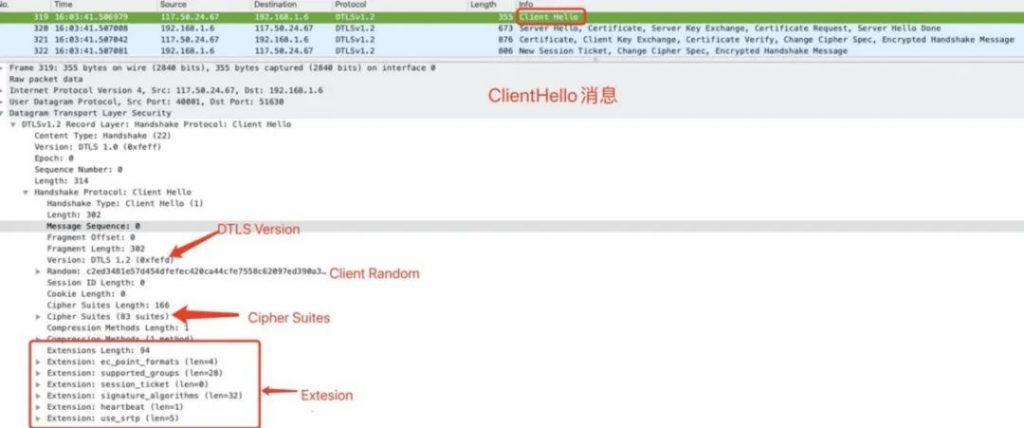Select the Message Sequence: 0 line
Viewport: 1024px width, 428px height.
pos(512,226)
